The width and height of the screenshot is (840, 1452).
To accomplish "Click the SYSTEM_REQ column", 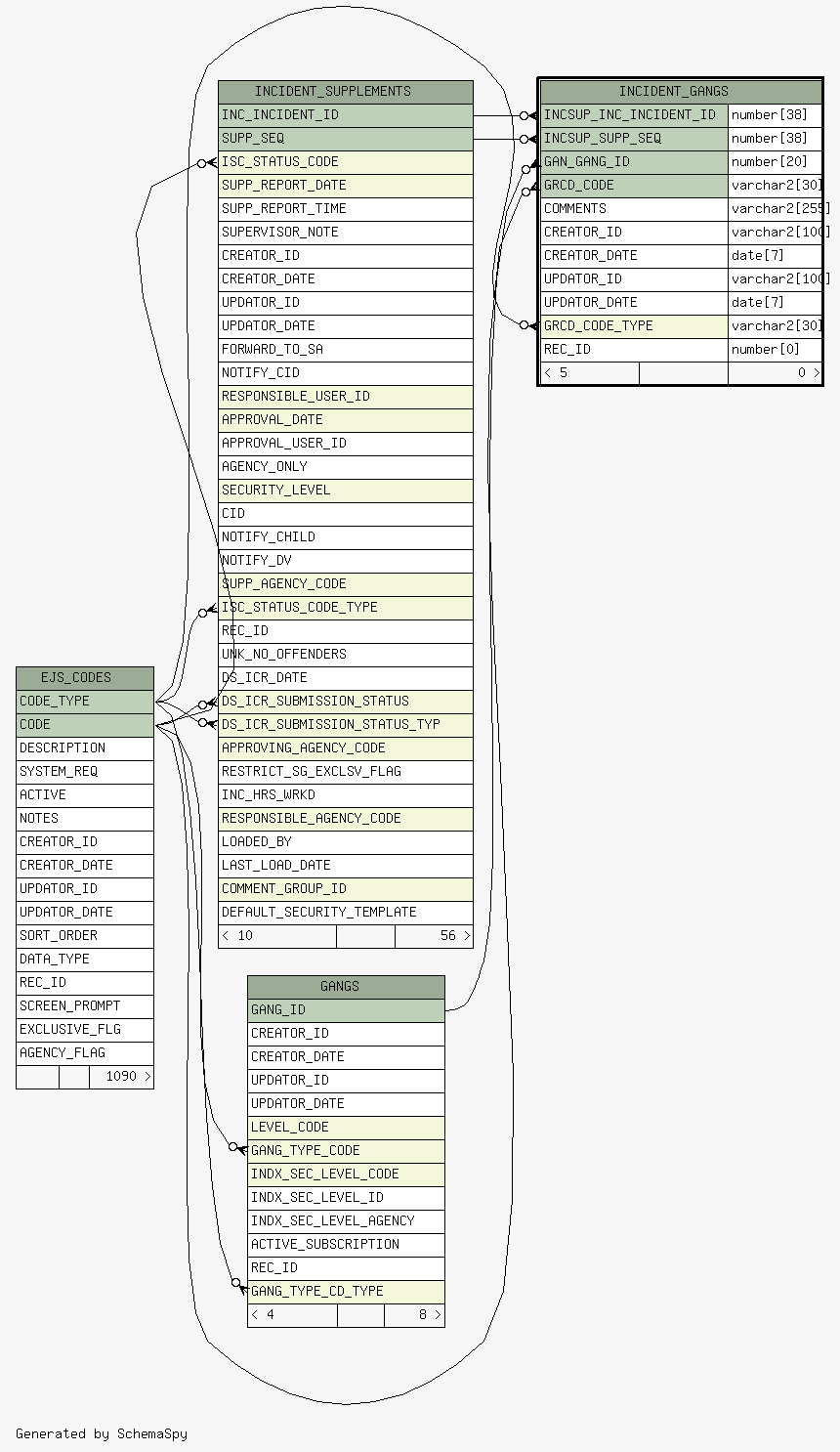I will (x=85, y=772).
